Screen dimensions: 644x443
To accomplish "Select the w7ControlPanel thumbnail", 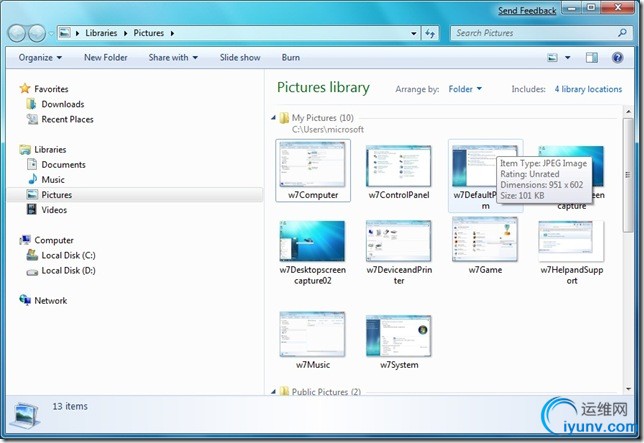I will click(398, 166).
